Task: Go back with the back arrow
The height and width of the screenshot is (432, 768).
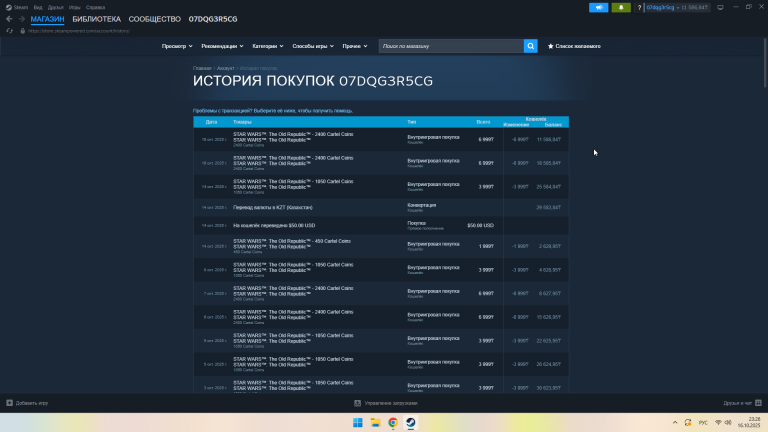Action: [9, 19]
